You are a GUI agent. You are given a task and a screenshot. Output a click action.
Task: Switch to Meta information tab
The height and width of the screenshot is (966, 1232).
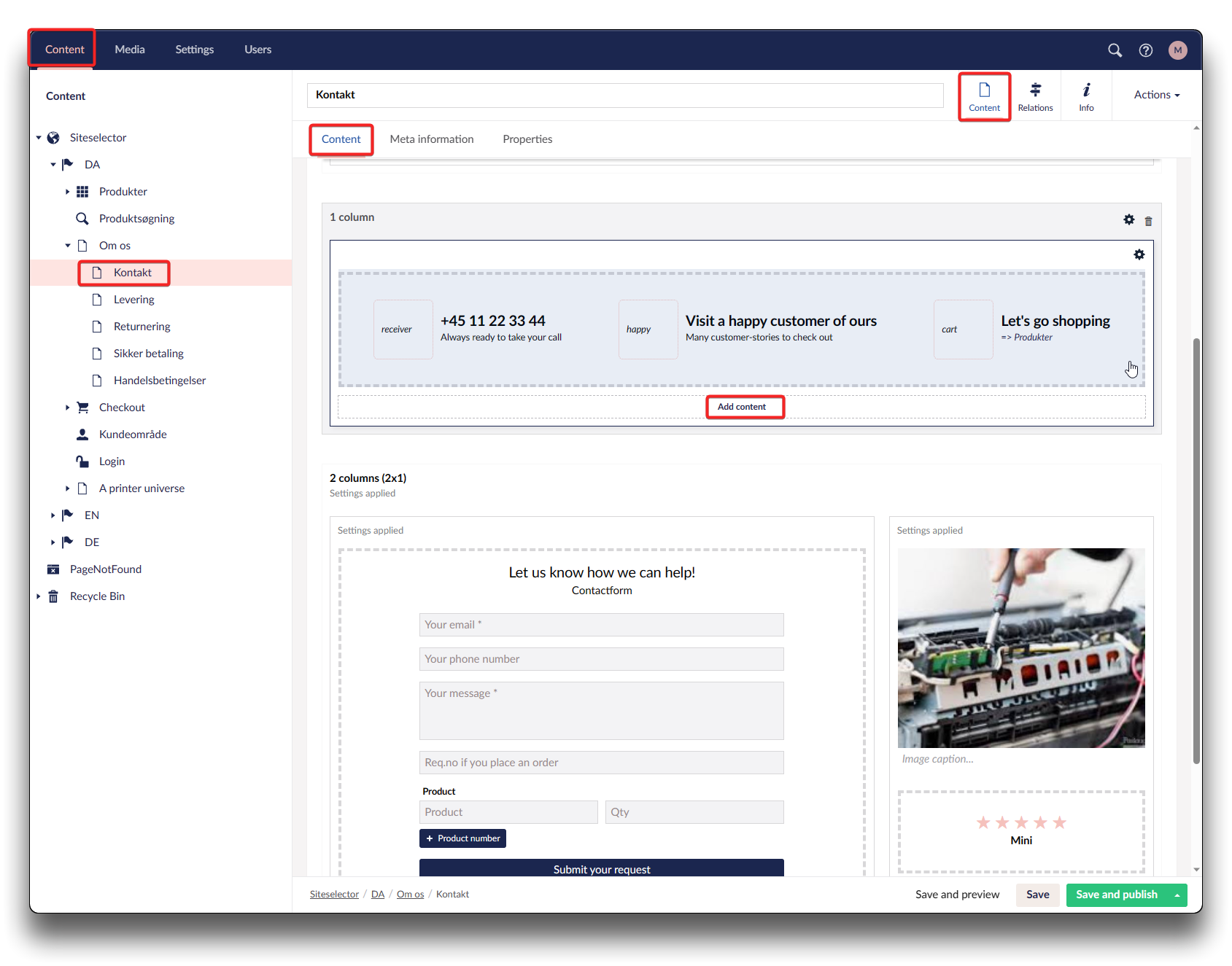431,139
